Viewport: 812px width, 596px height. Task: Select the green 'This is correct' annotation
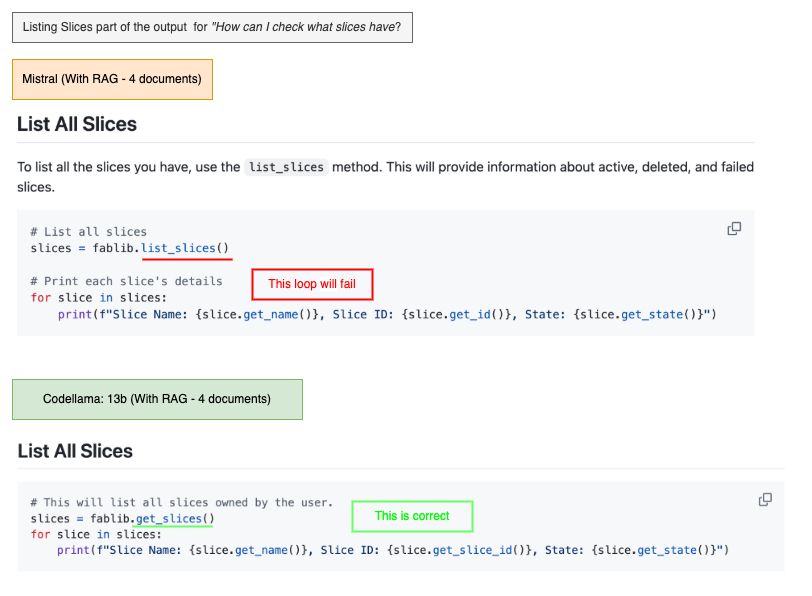(412, 516)
